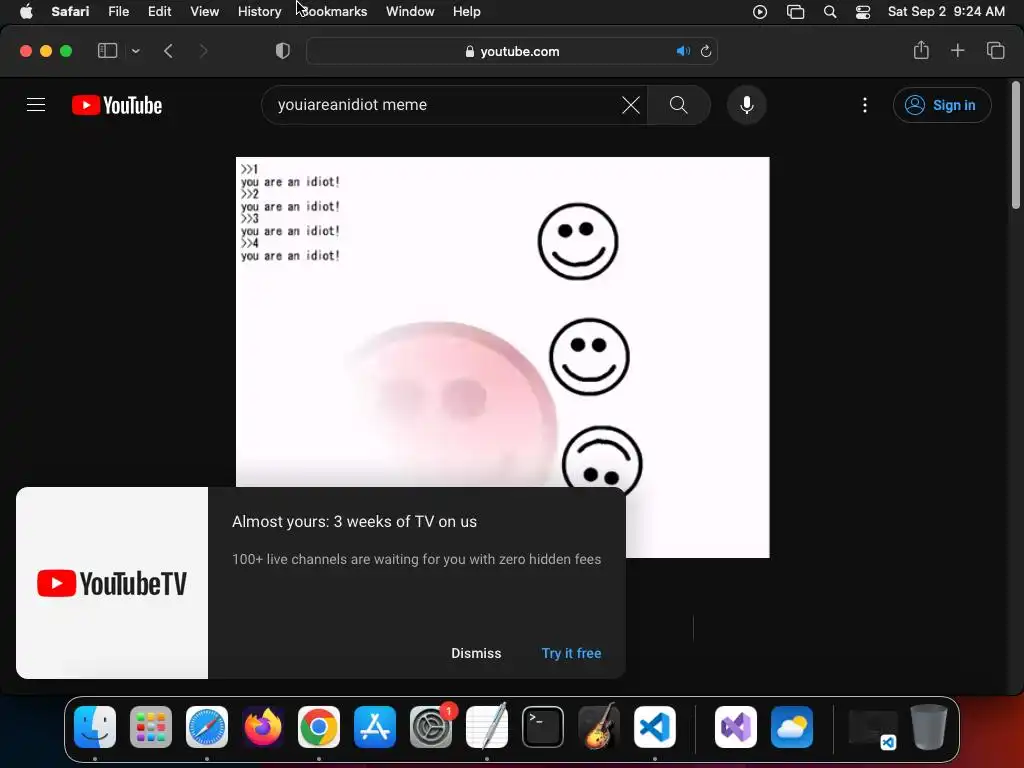Open the File menu

pos(118,12)
